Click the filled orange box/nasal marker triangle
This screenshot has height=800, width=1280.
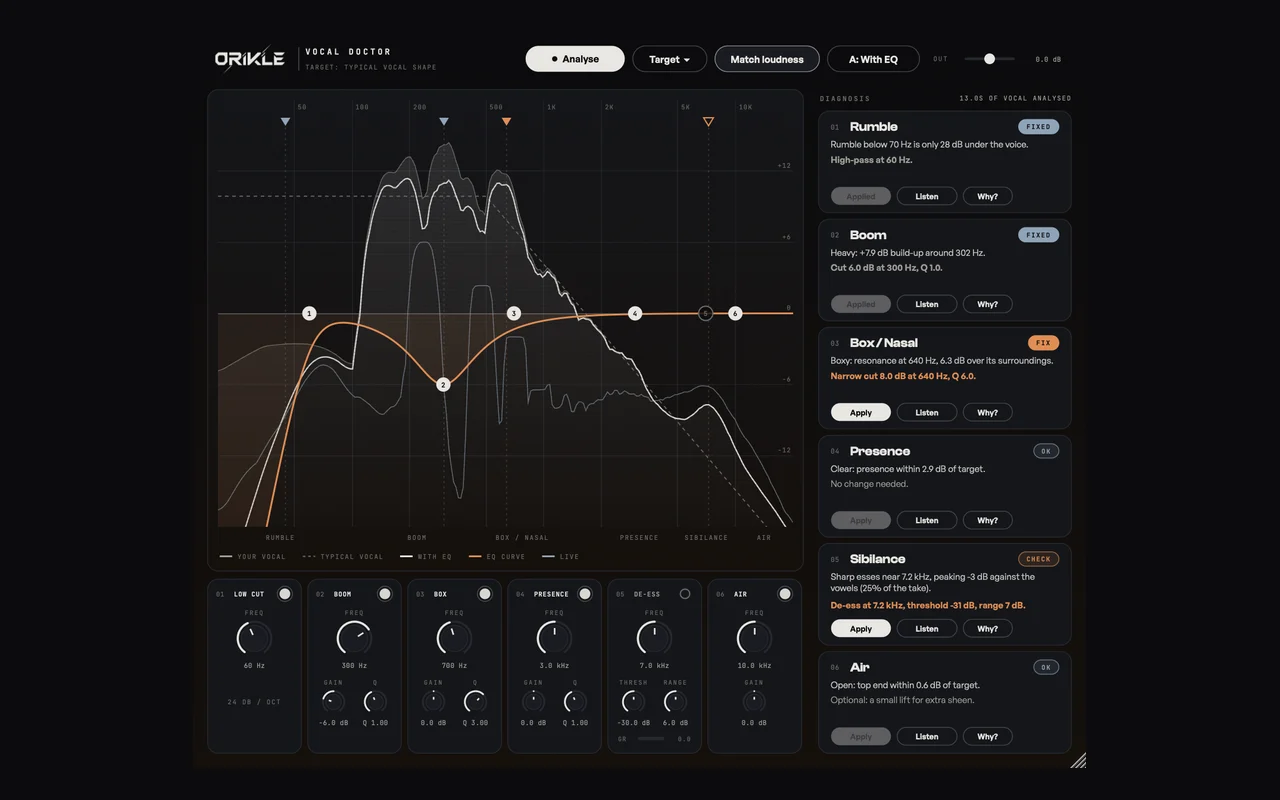(506, 122)
